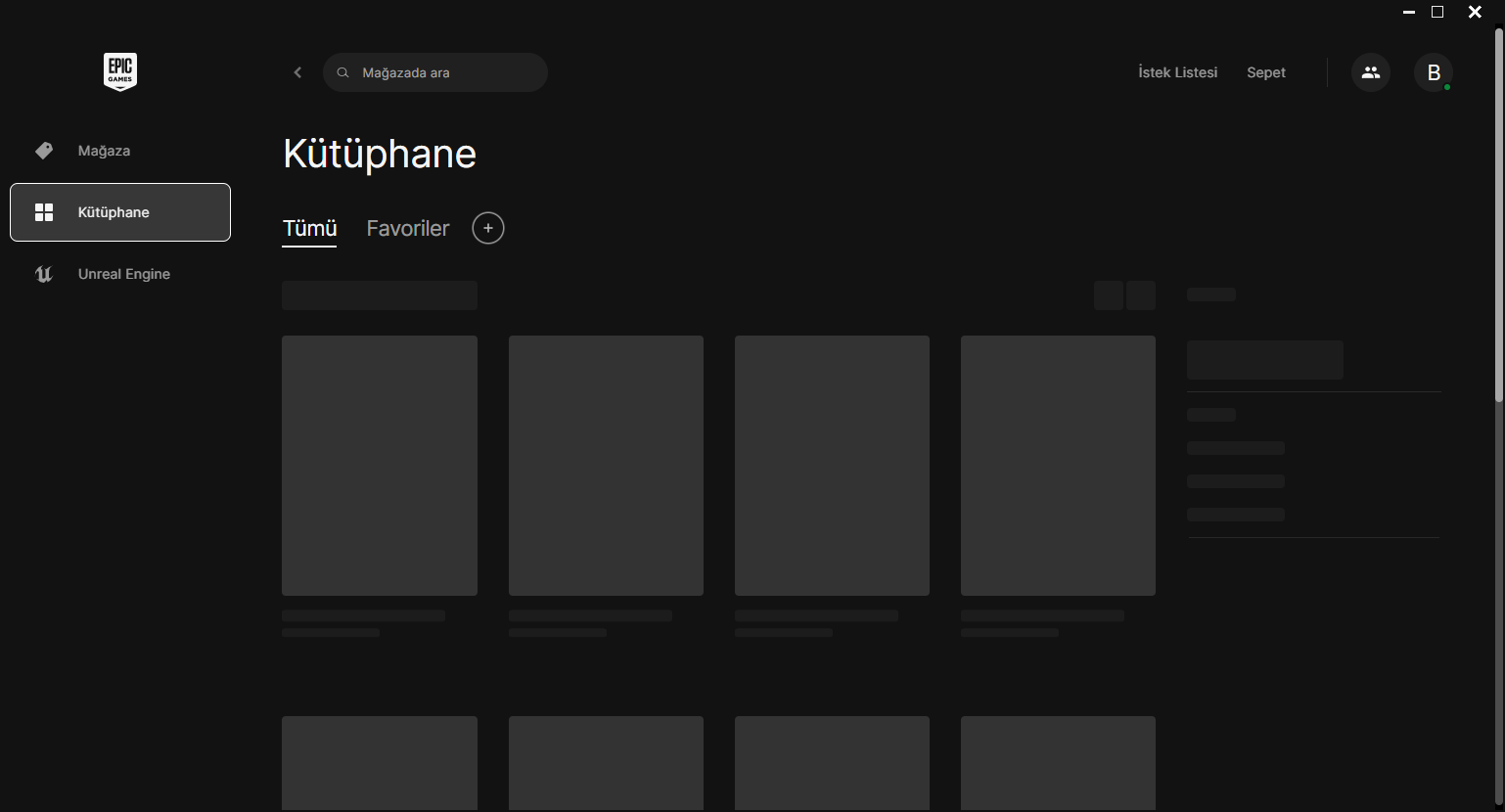
Task: Open the Sepet link
Action: (x=1266, y=72)
